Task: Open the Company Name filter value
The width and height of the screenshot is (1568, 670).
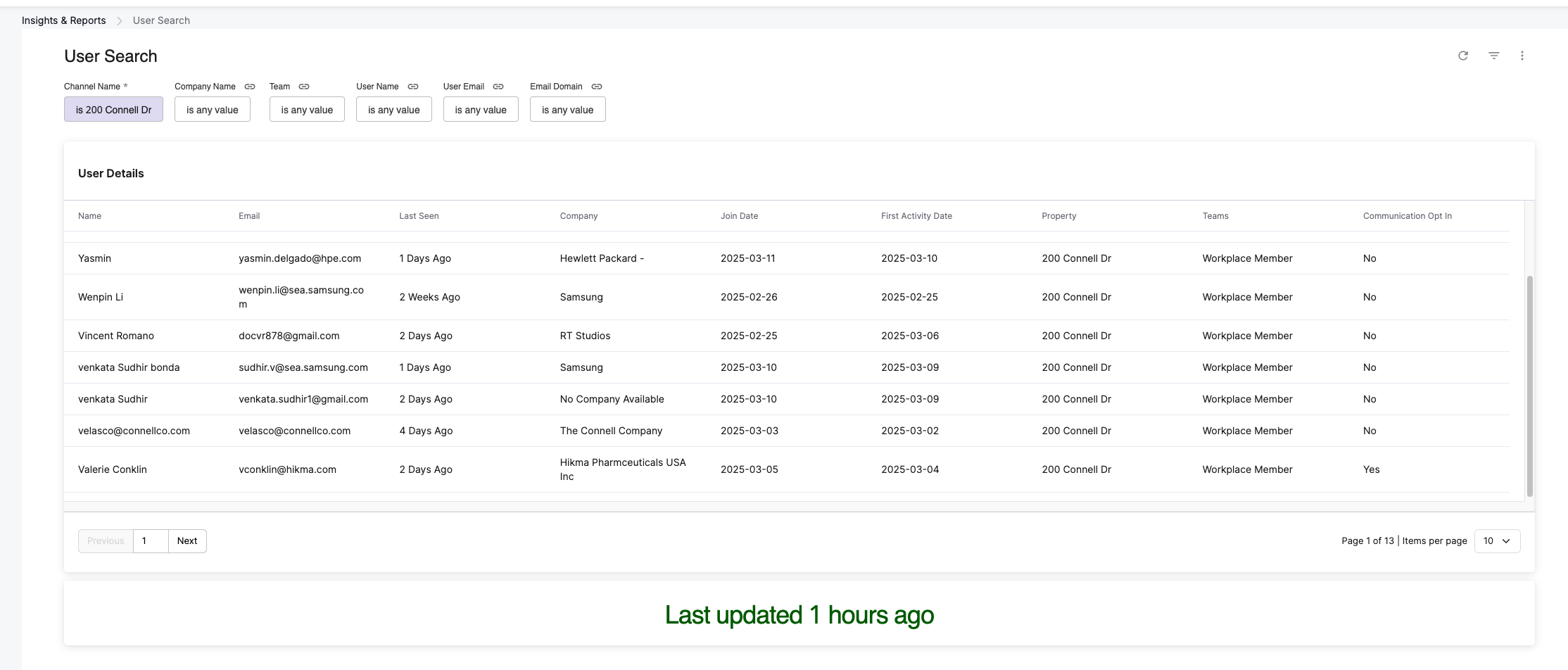Action: pyautogui.click(x=213, y=109)
